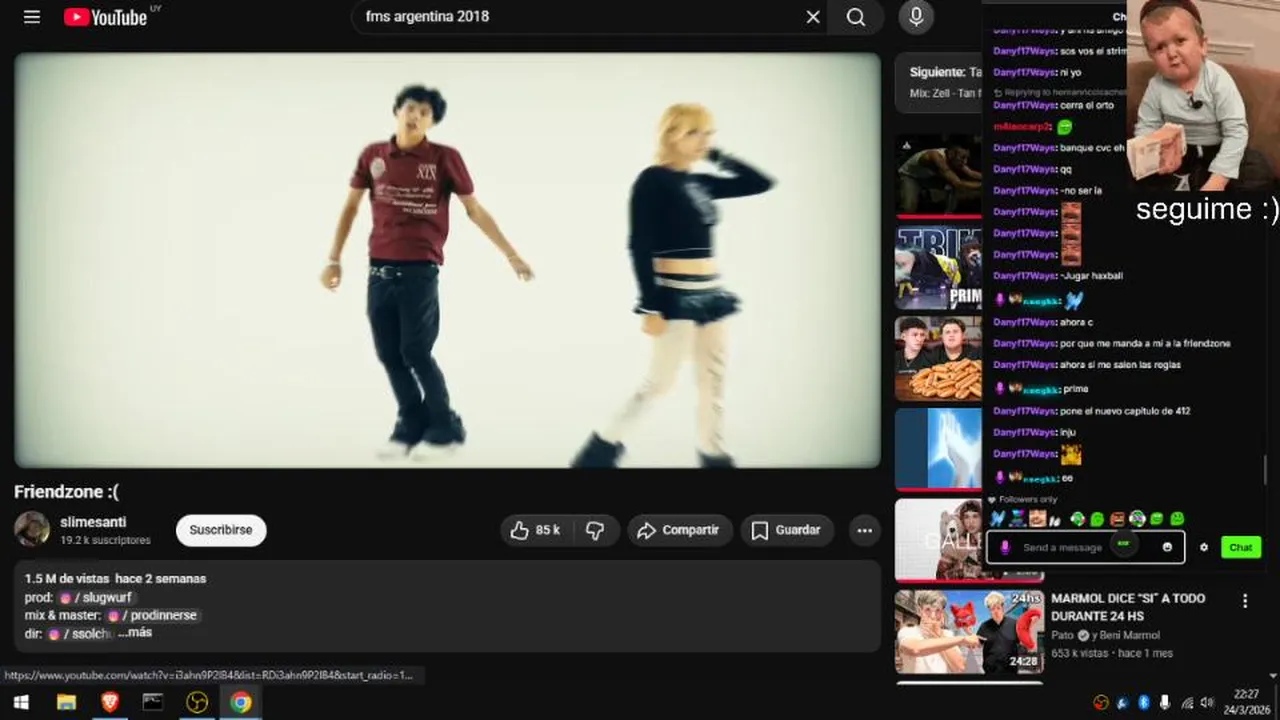Open the ssolchu director link

[80, 633]
